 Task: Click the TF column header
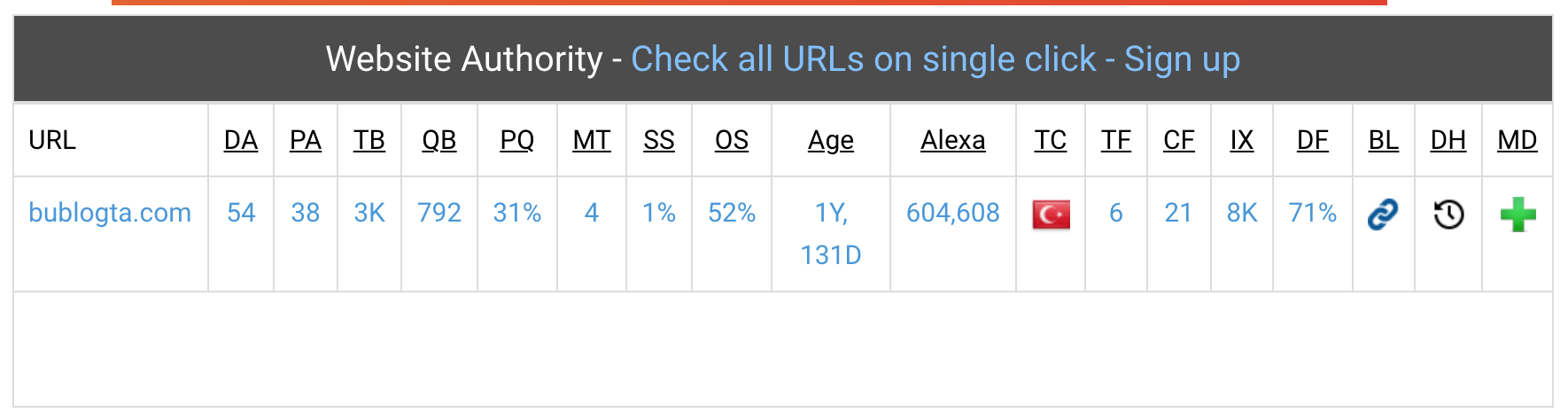click(1116, 140)
